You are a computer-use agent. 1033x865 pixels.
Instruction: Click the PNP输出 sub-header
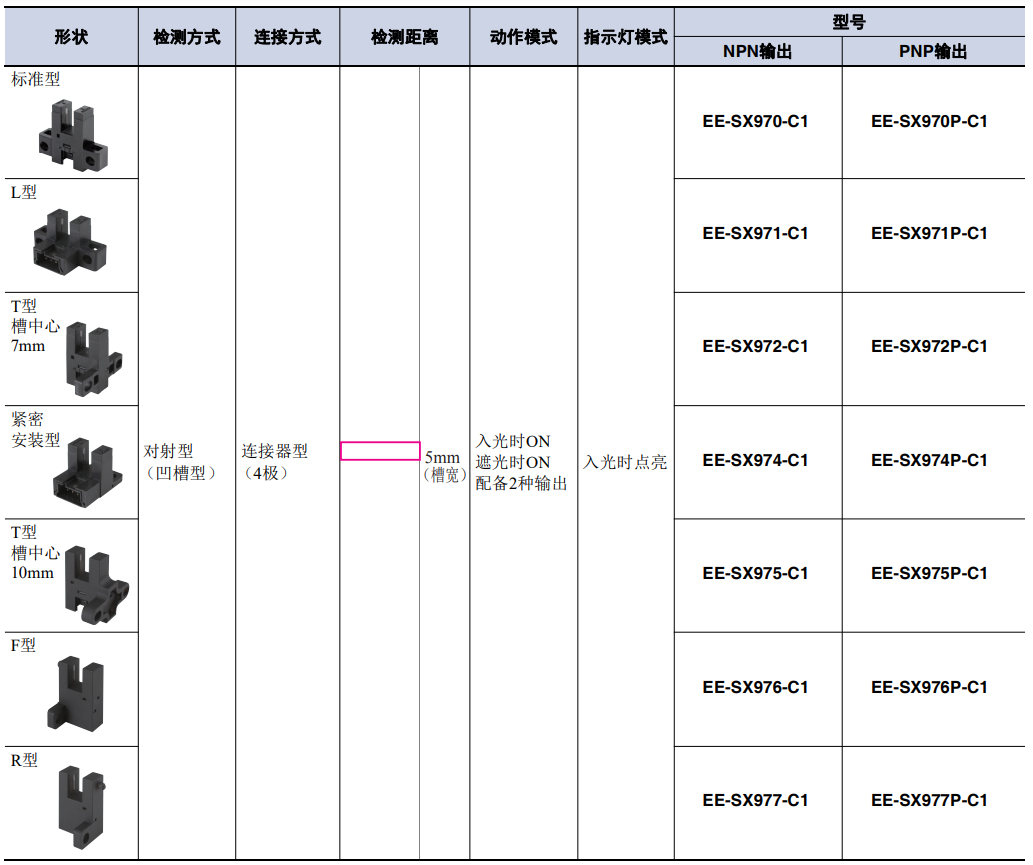tap(933, 51)
